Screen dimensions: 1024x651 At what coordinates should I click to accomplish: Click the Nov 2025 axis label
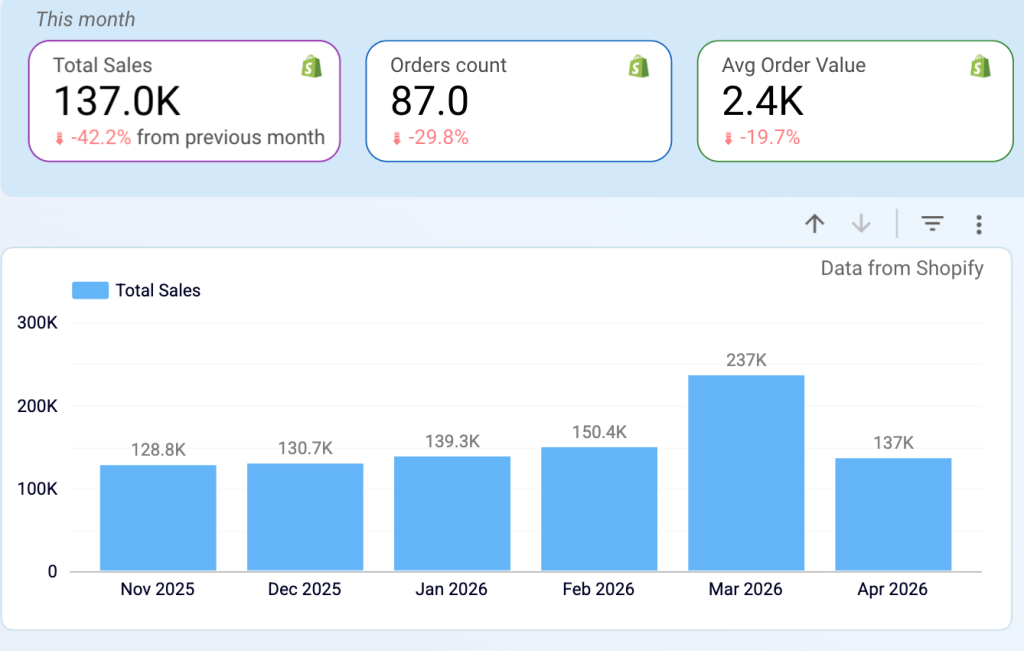tap(157, 589)
